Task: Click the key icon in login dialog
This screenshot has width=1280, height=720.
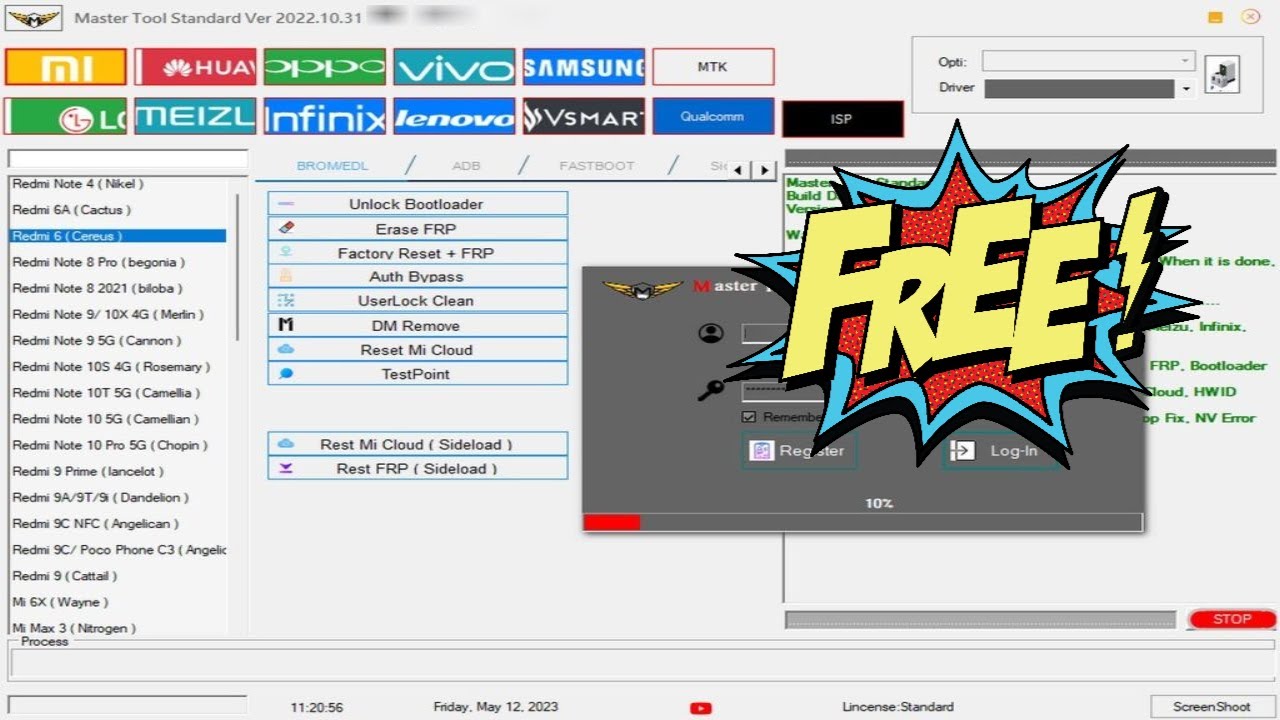Action: pyautogui.click(x=710, y=390)
